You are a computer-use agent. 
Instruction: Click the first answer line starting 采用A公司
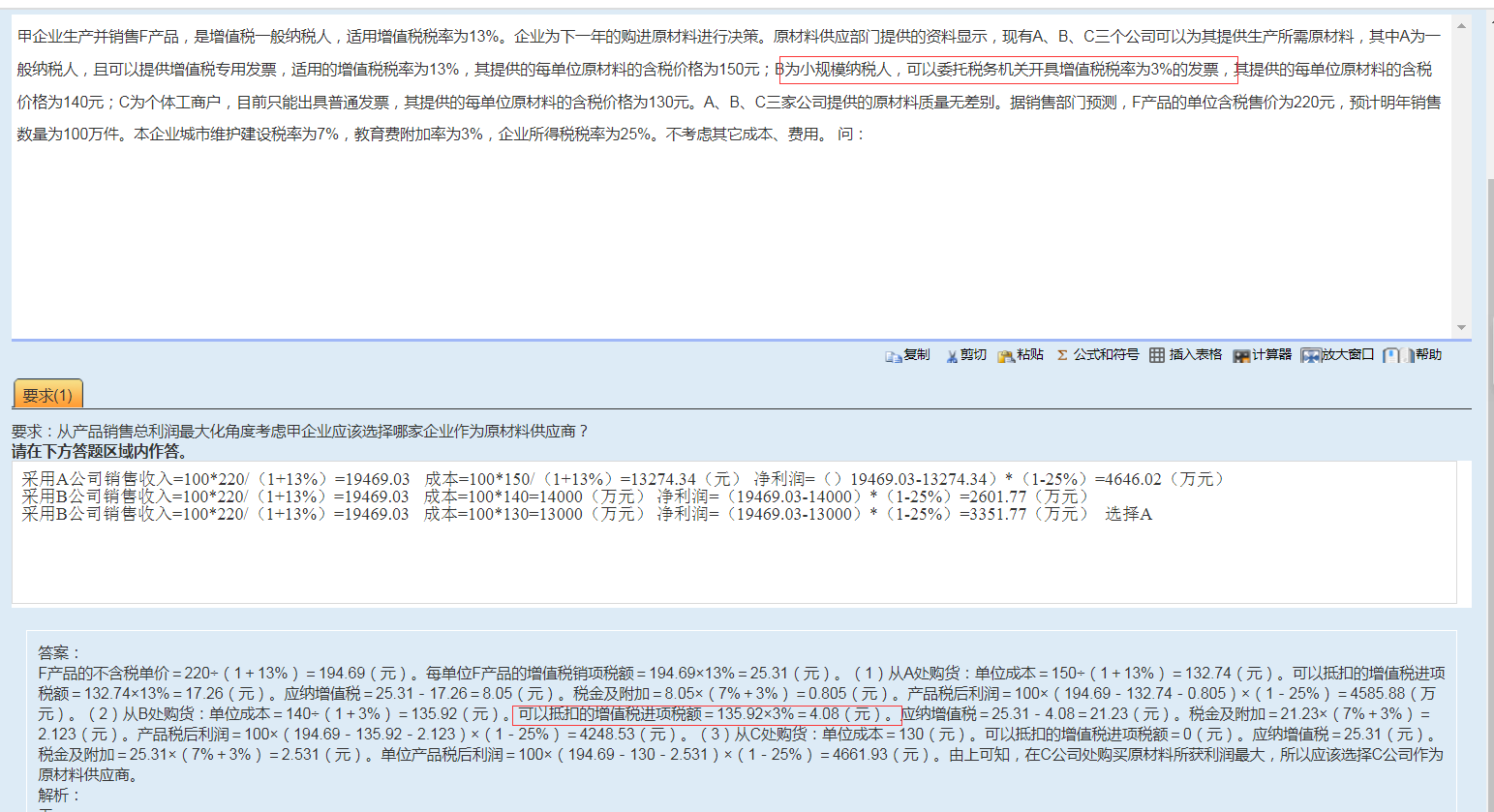(x=620, y=479)
